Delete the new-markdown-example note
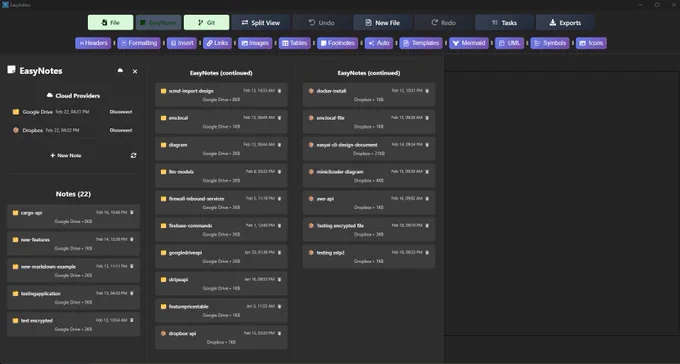 point(132,266)
